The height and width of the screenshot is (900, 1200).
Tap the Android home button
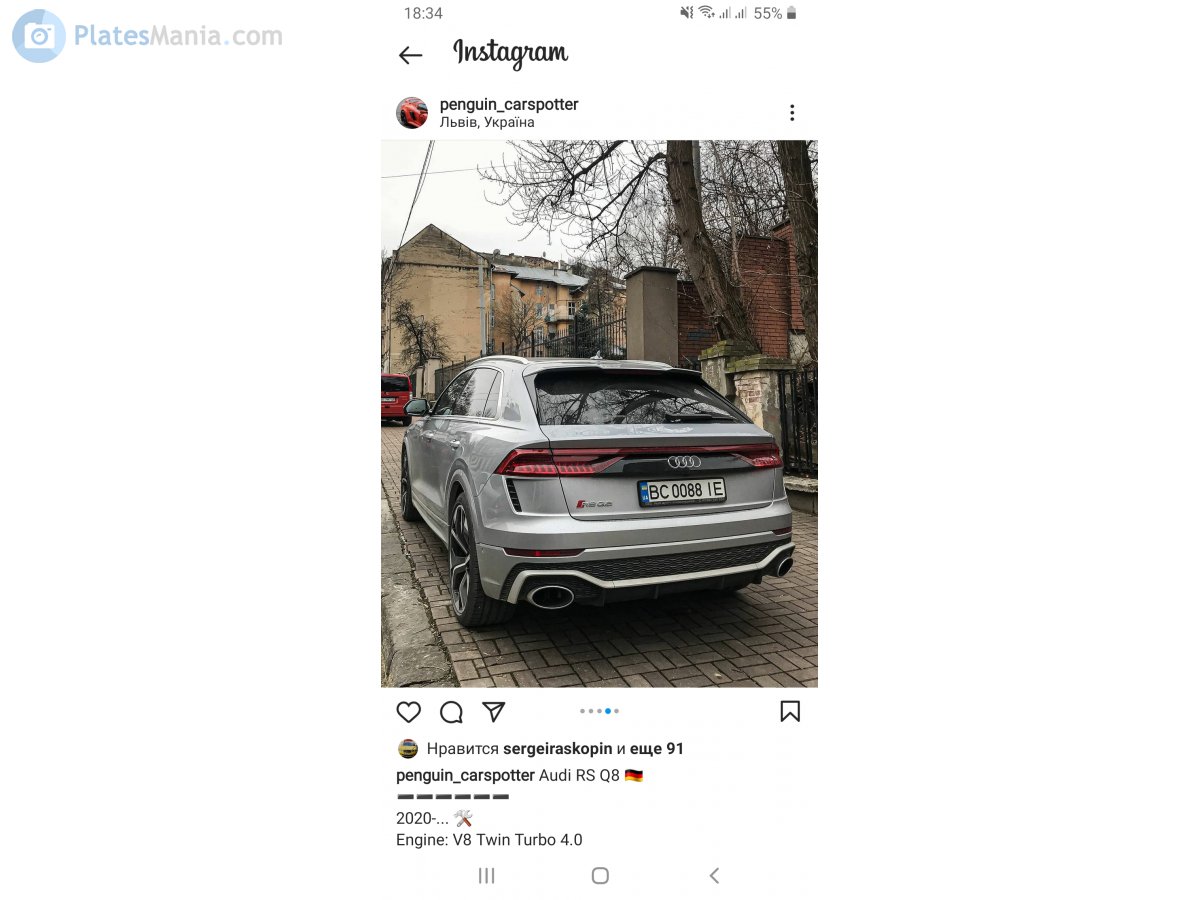(600, 876)
